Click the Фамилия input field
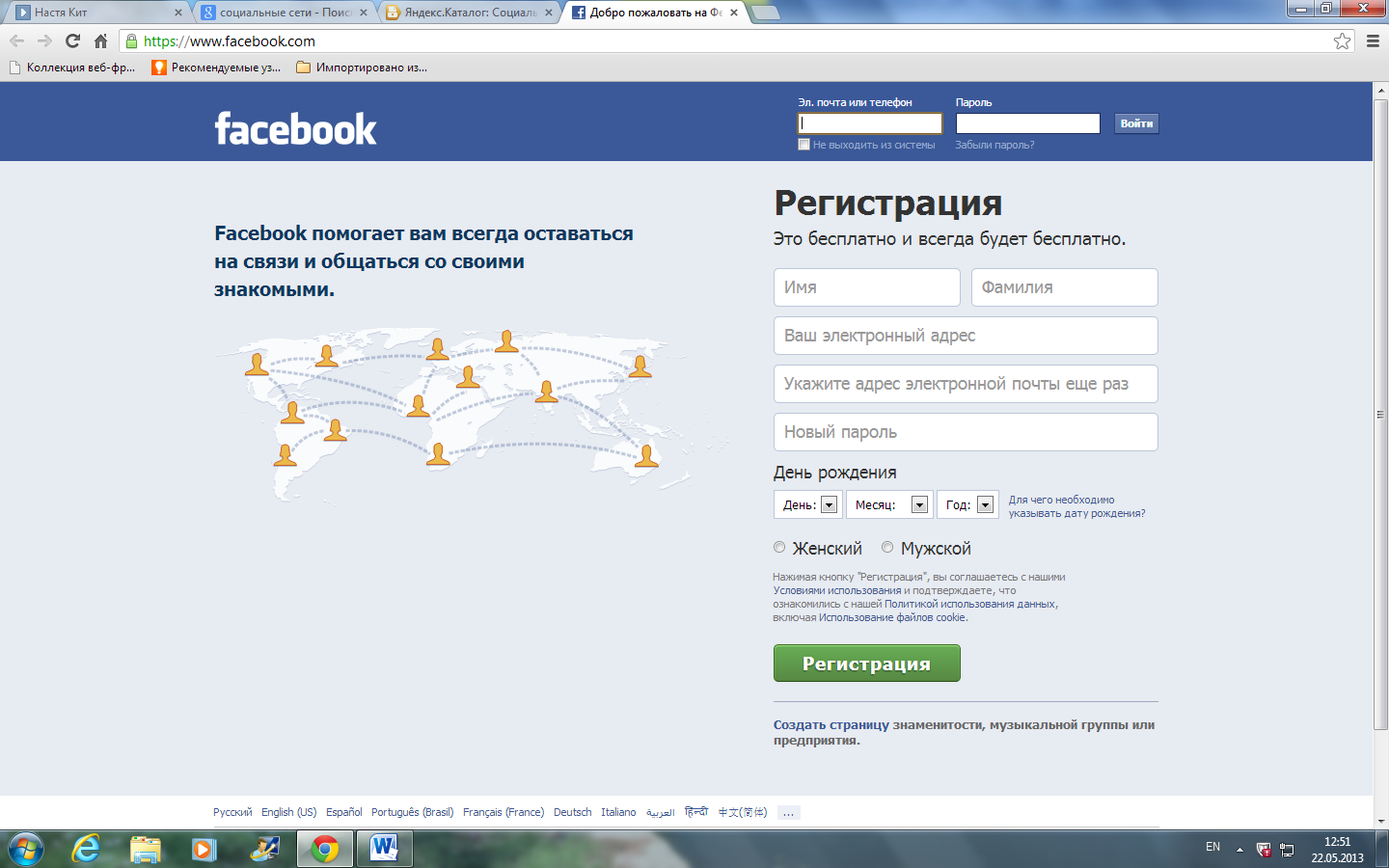Viewport: 1389px width, 868px height. (x=1065, y=287)
